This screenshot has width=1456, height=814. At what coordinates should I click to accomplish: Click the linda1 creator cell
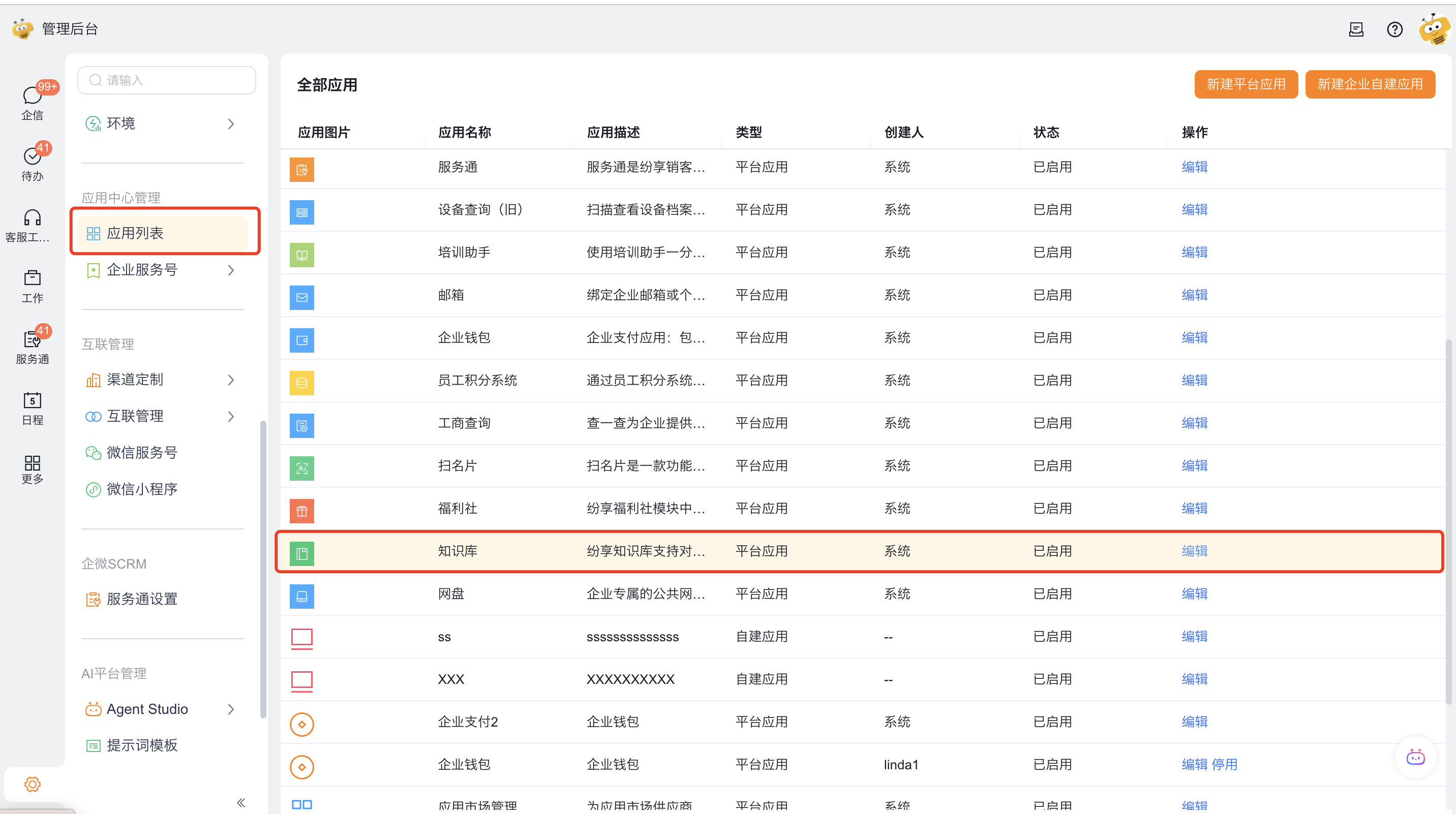coord(901,764)
